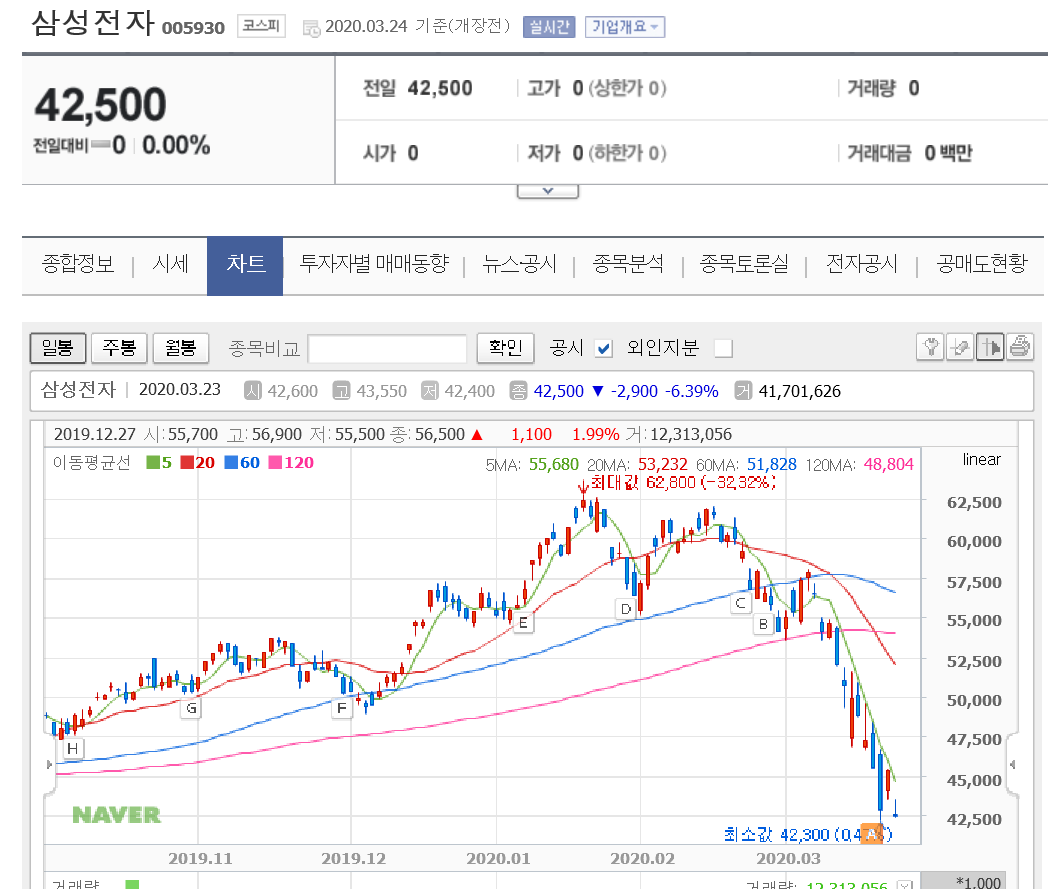Click the right chart scroll arrow
1048x889 pixels.
pyautogui.click(x=1013, y=764)
